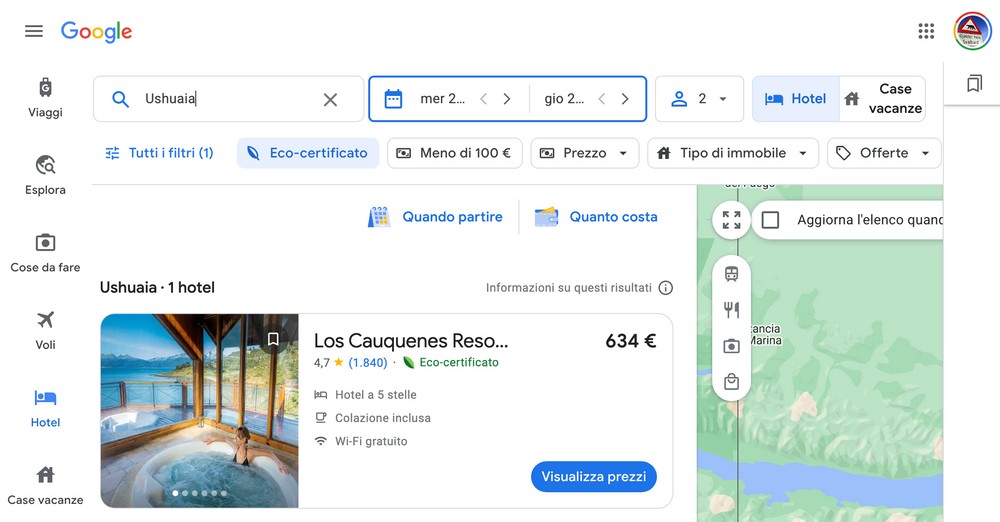Open info about these results
The image size is (1000, 522).
pos(666,288)
